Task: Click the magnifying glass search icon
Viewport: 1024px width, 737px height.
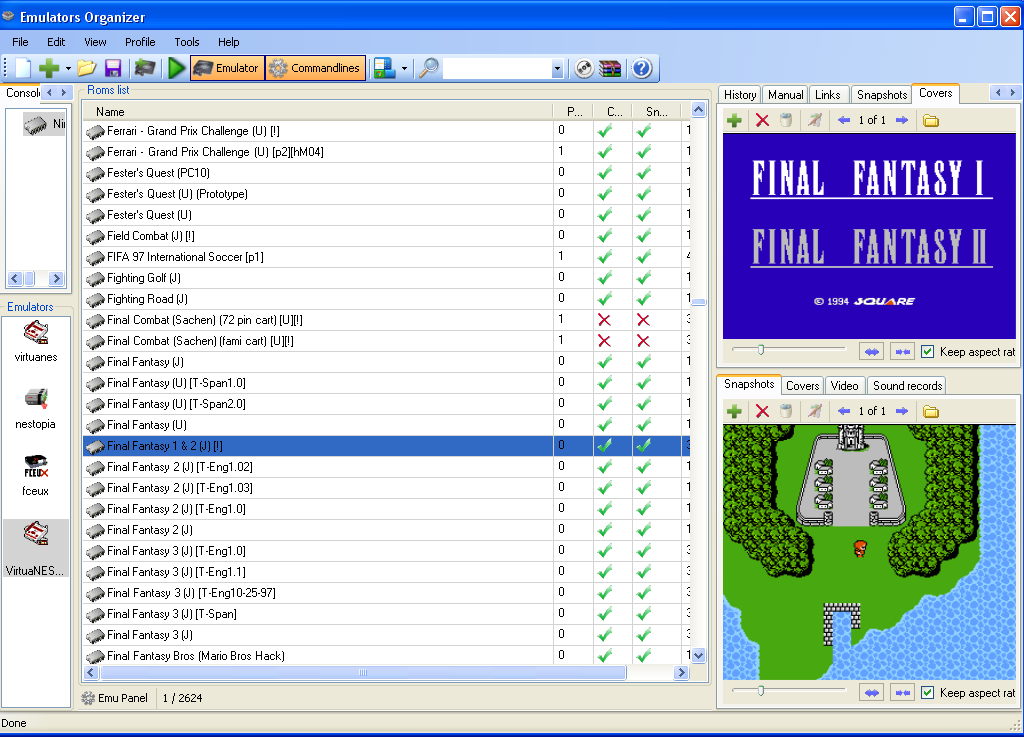Action: pos(429,68)
